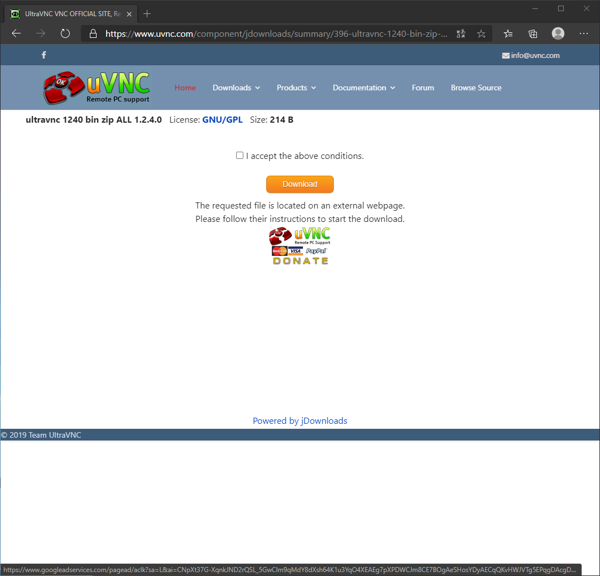The width and height of the screenshot is (600, 576).
Task: Click 'ultravnc 1240 bin zip ALL 1.2.4.0' title
Action: tap(94, 120)
